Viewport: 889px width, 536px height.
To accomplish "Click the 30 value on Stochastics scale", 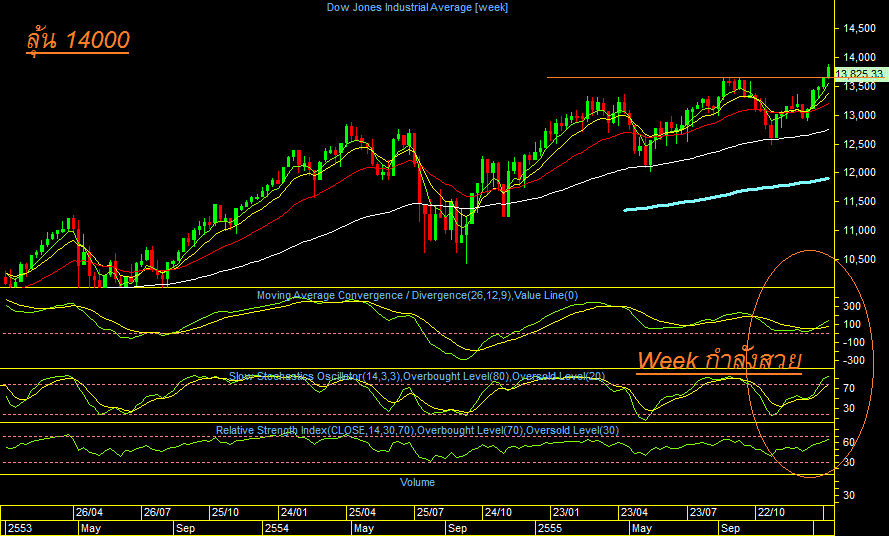I will click(x=849, y=408).
